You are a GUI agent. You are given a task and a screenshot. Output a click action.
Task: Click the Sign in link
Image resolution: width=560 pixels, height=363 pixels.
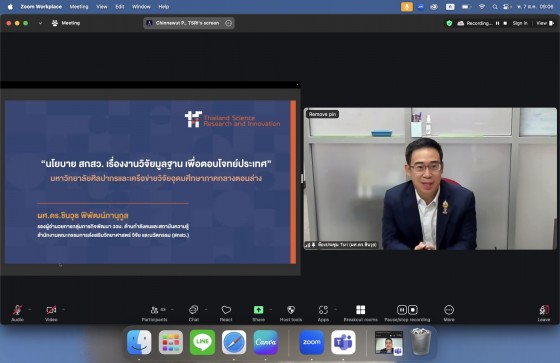click(x=520, y=23)
